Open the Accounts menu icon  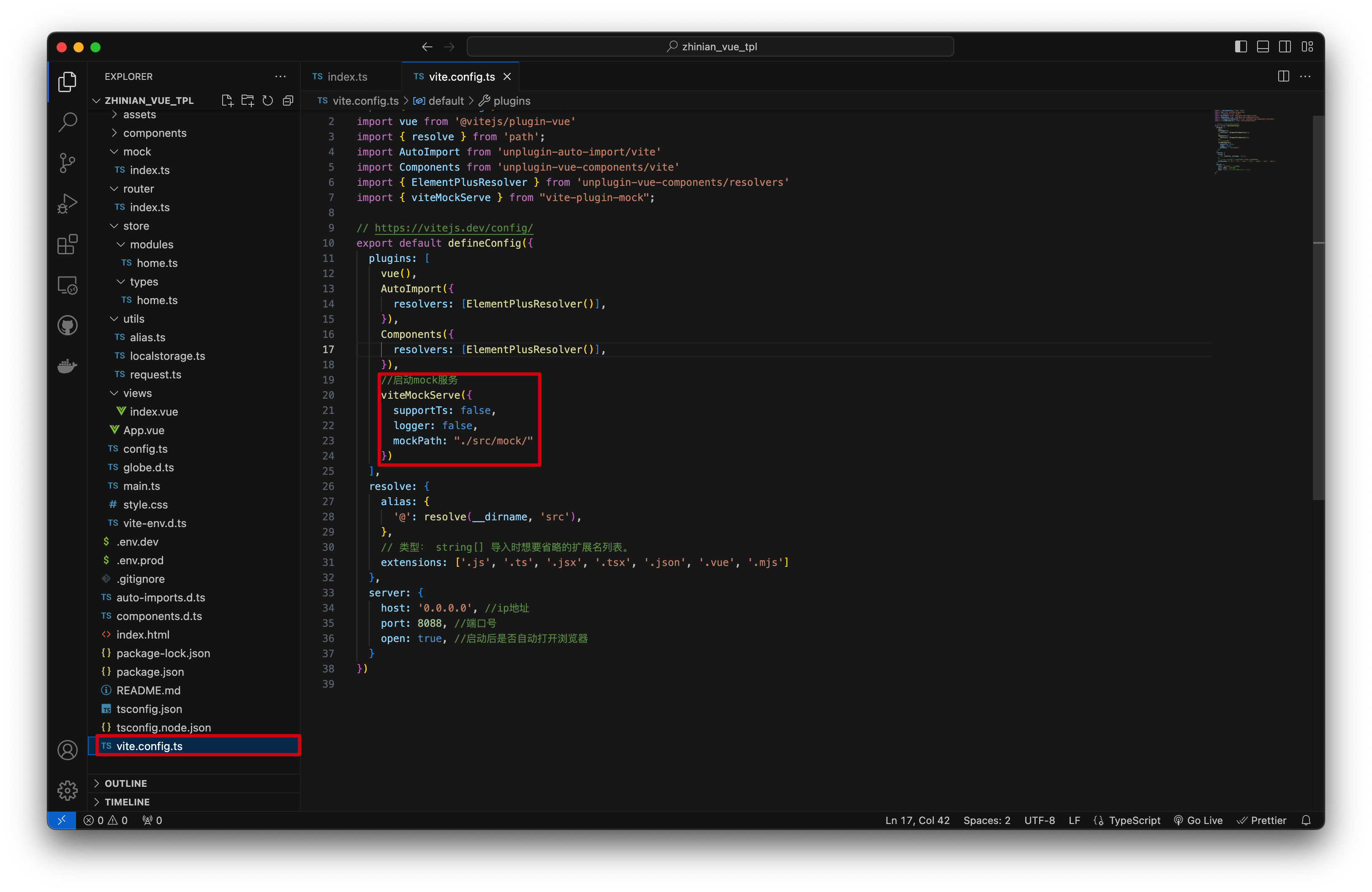pos(68,750)
